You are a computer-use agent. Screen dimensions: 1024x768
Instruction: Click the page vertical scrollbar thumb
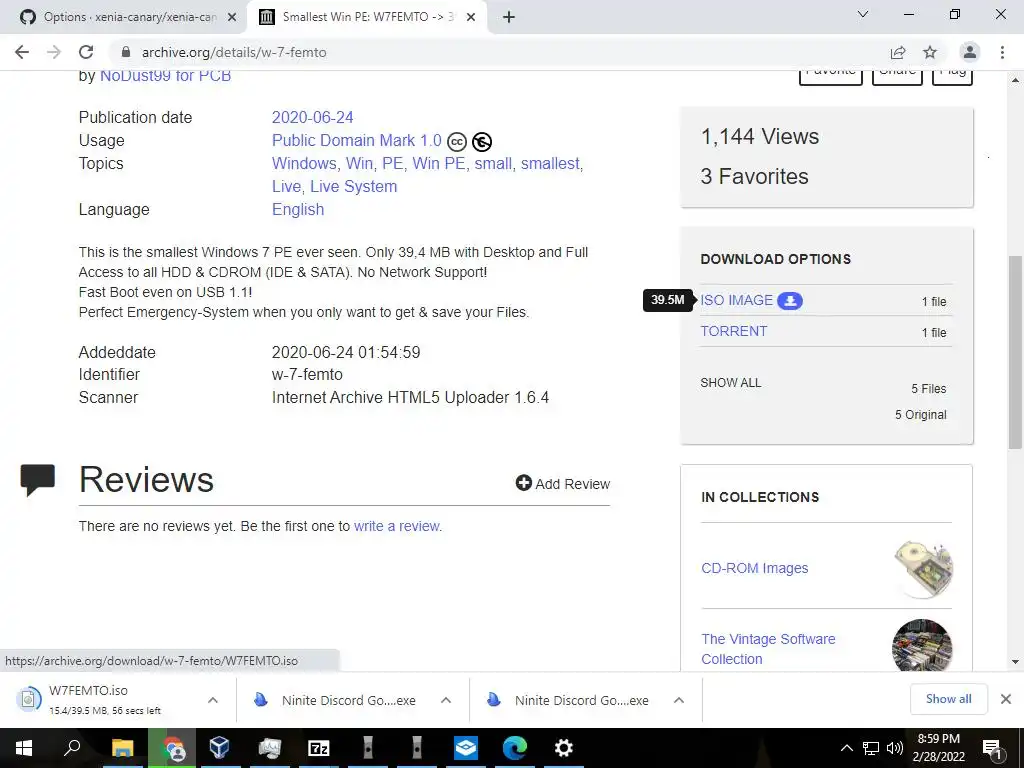click(x=1015, y=353)
